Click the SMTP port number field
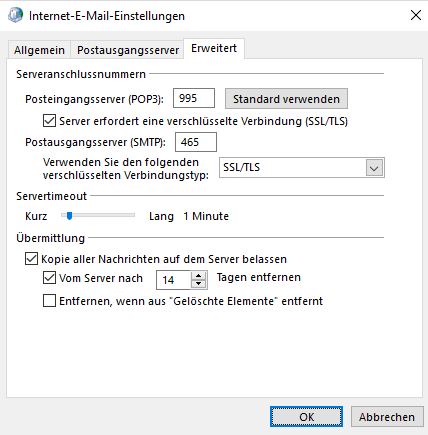Image resolution: width=428 pixels, height=435 pixels. point(196,142)
